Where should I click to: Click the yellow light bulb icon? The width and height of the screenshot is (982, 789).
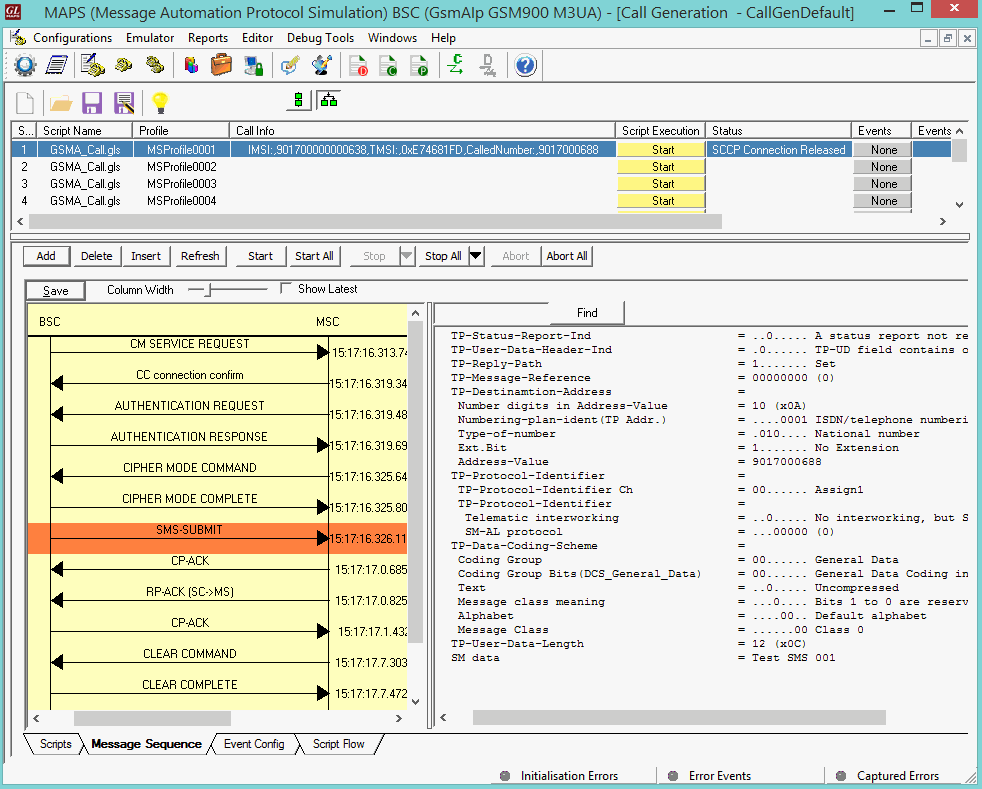[x=160, y=103]
